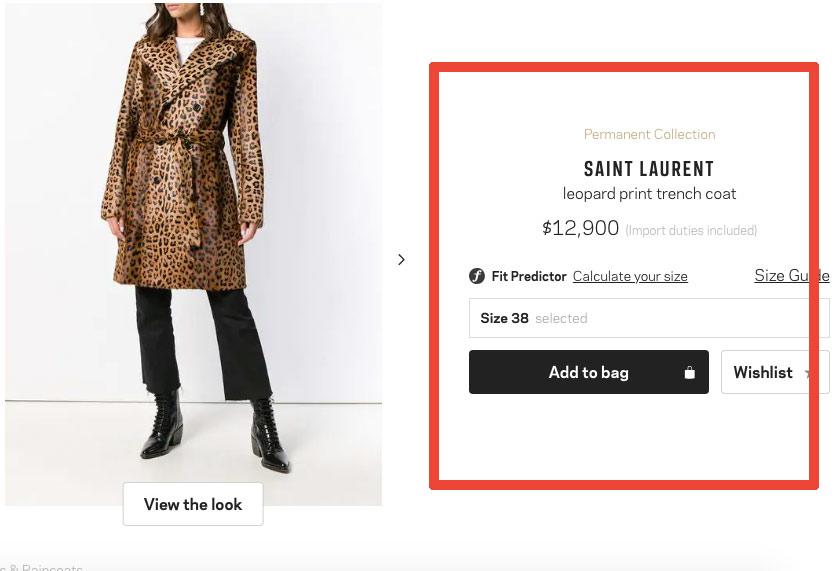Click the star icon beside Wishlist

click(x=808, y=374)
